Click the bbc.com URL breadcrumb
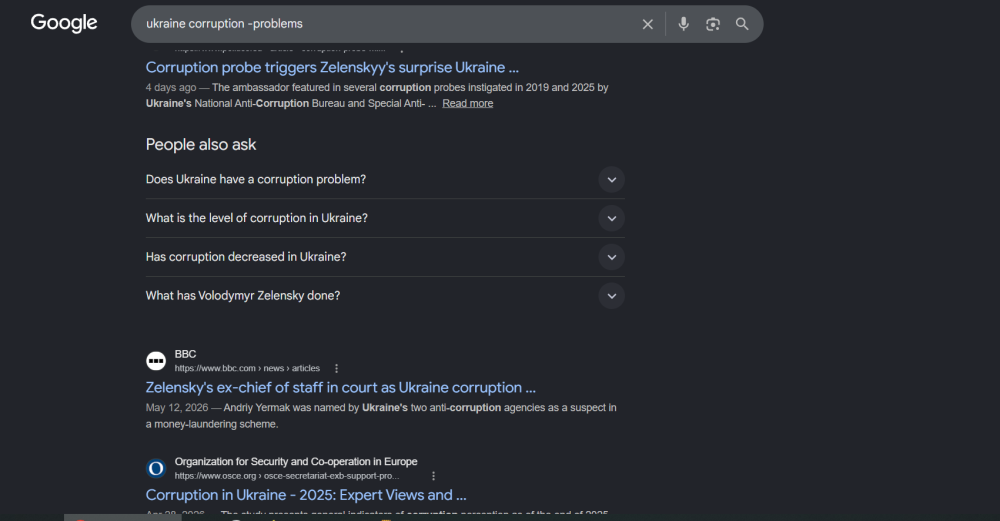The height and width of the screenshot is (521, 1000). pyautogui.click(x=247, y=369)
